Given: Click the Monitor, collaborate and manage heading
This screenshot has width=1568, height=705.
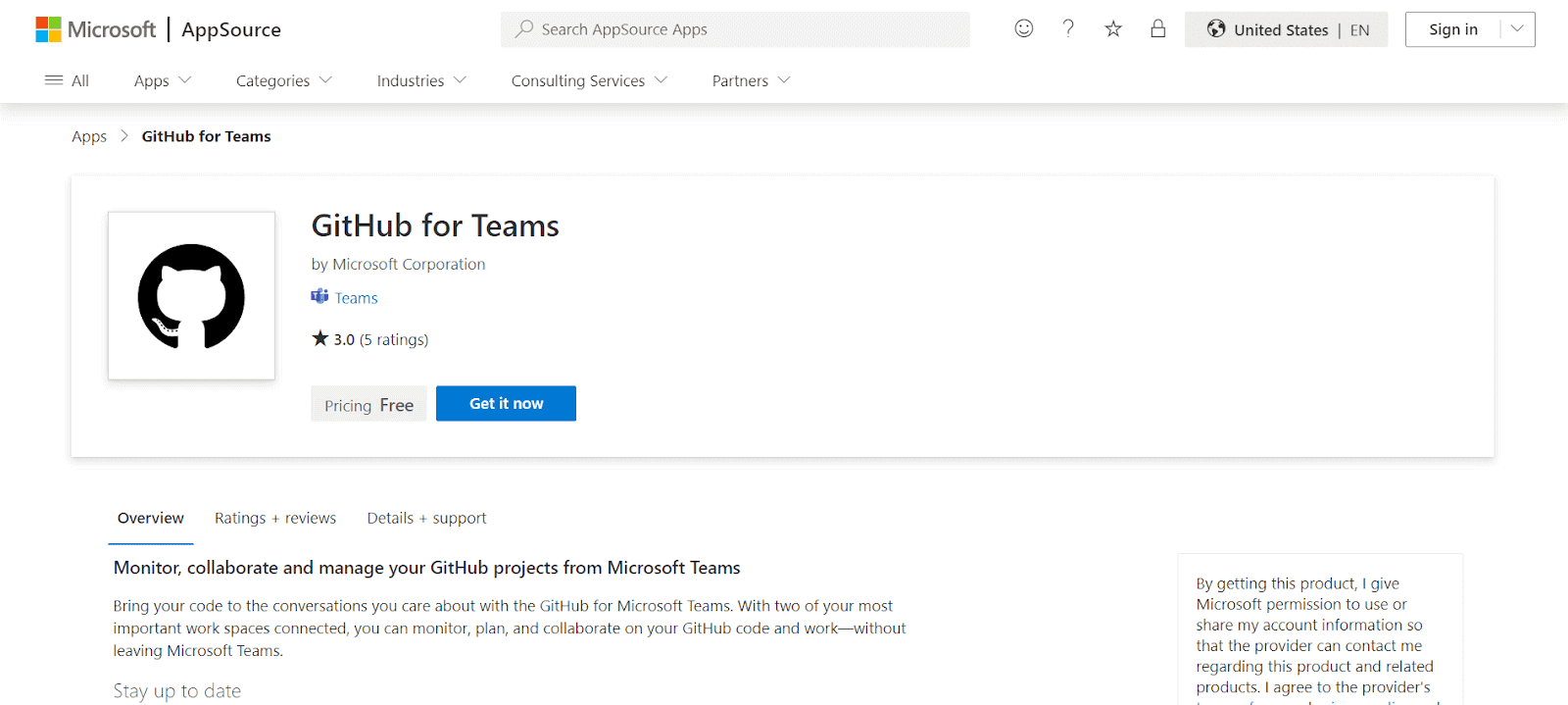Looking at the screenshot, I should 427,568.
